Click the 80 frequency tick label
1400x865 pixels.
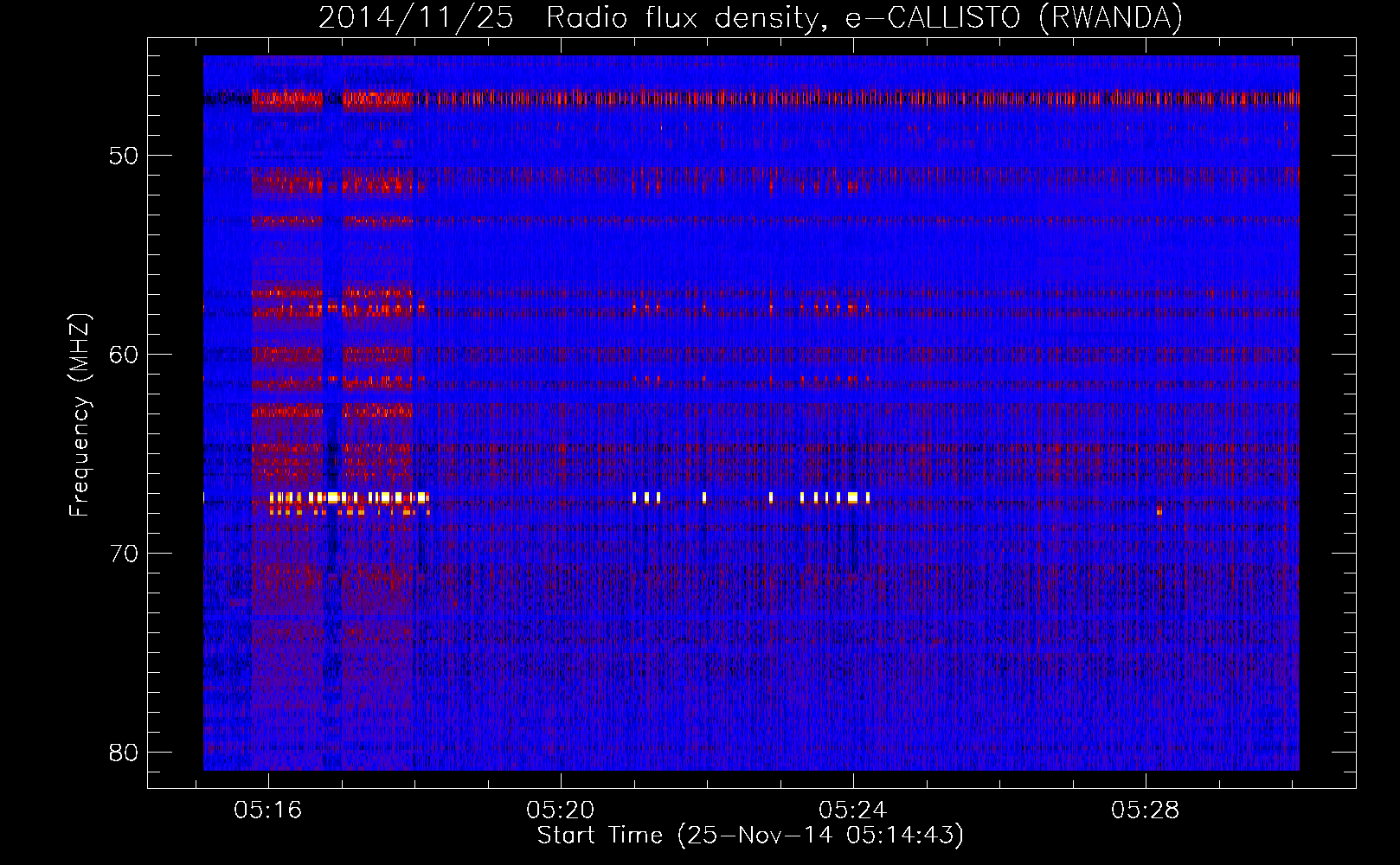(x=124, y=753)
